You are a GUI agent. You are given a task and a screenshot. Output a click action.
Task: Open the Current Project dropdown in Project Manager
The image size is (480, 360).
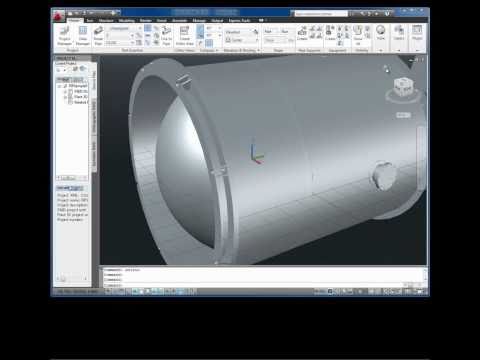click(62, 69)
